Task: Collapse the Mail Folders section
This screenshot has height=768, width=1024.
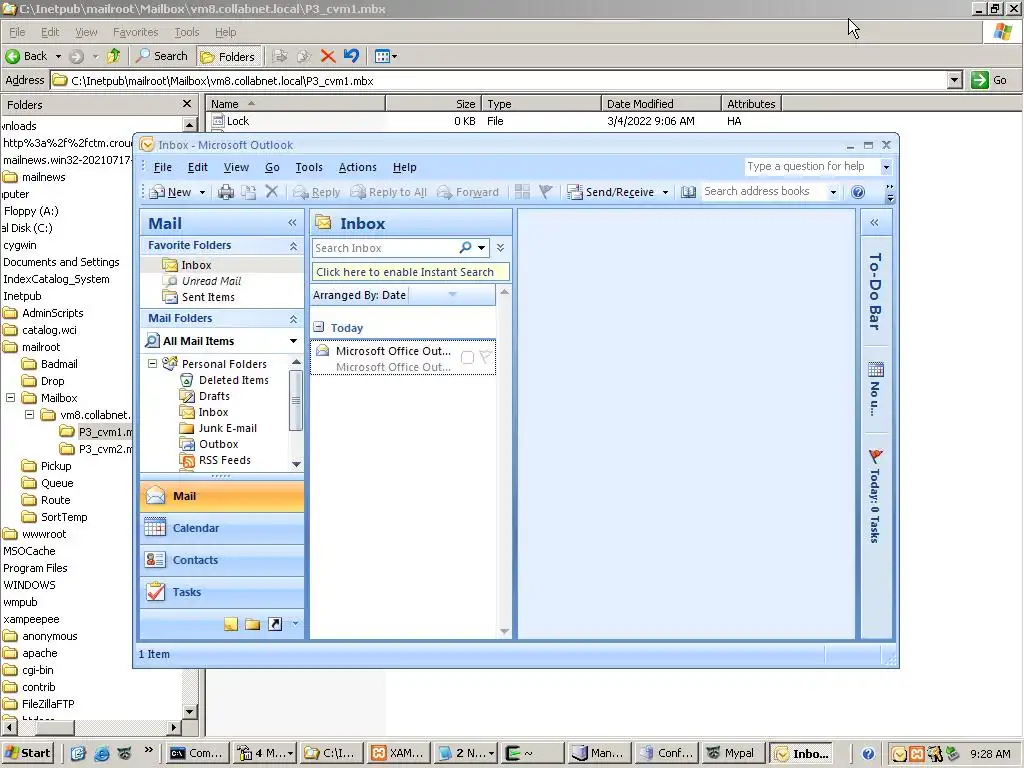Action: (293, 319)
